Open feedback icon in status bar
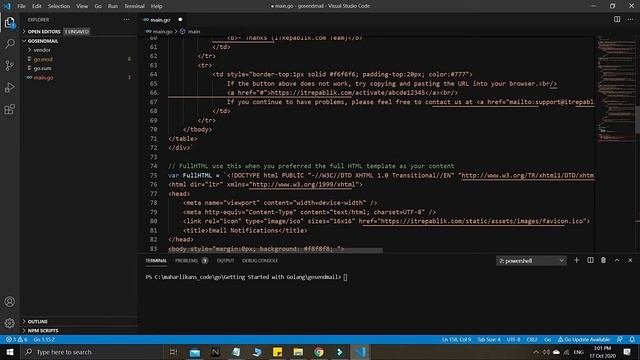This screenshot has height=360, width=640. click(620, 339)
